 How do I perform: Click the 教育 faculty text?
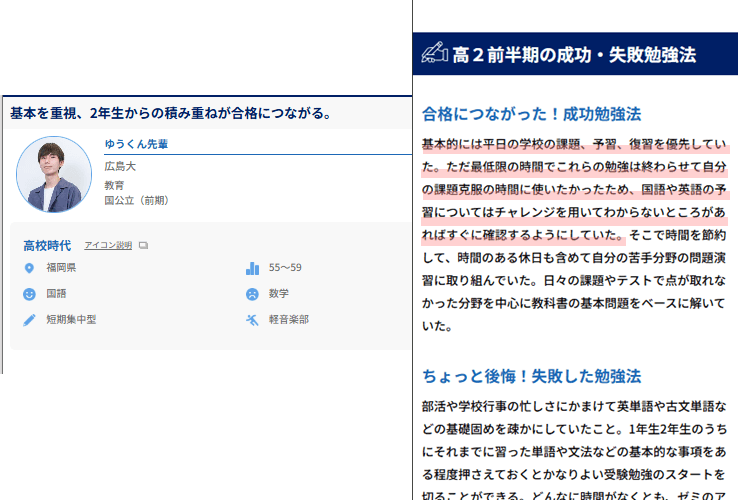114,185
